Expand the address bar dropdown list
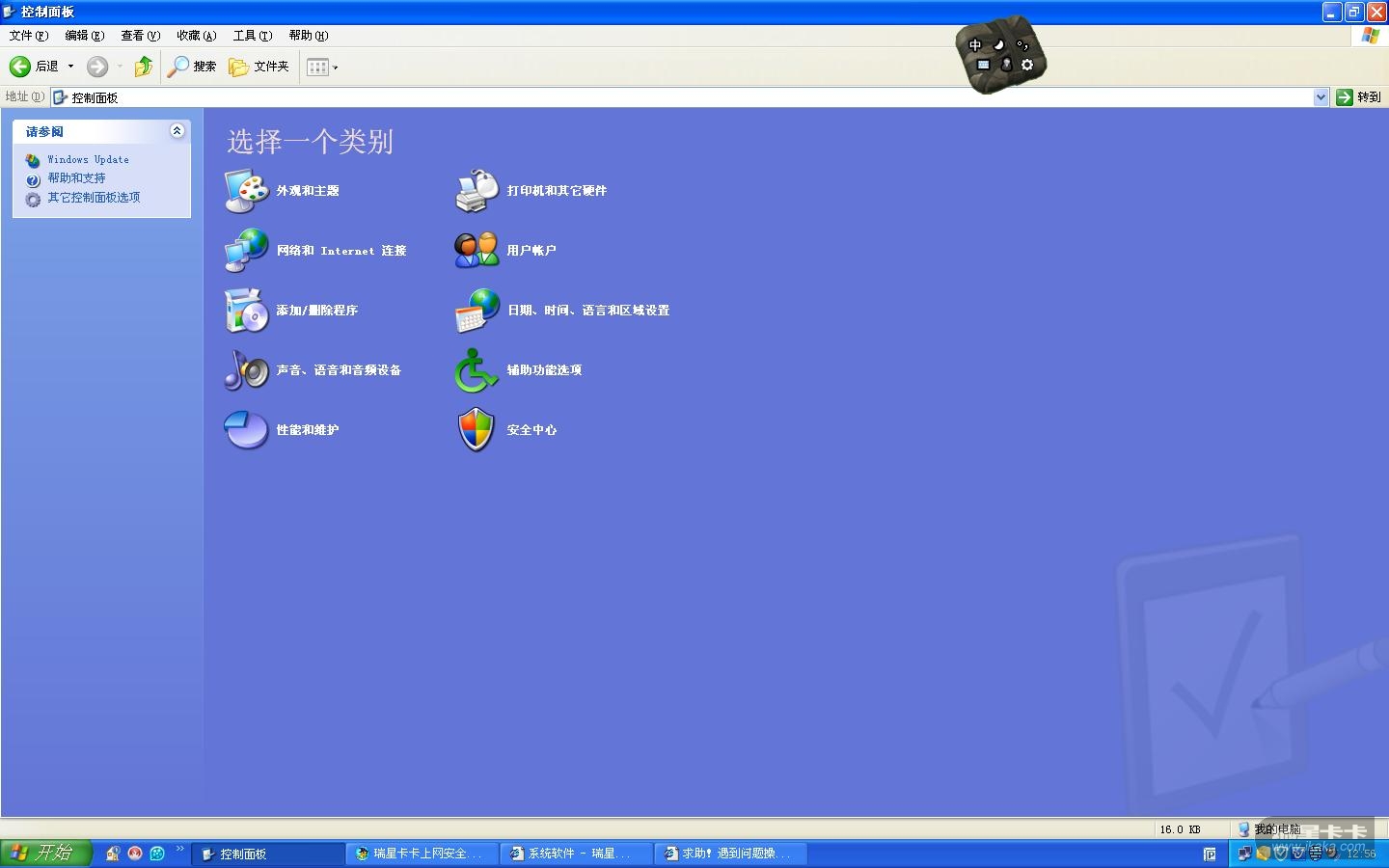 coord(1321,97)
